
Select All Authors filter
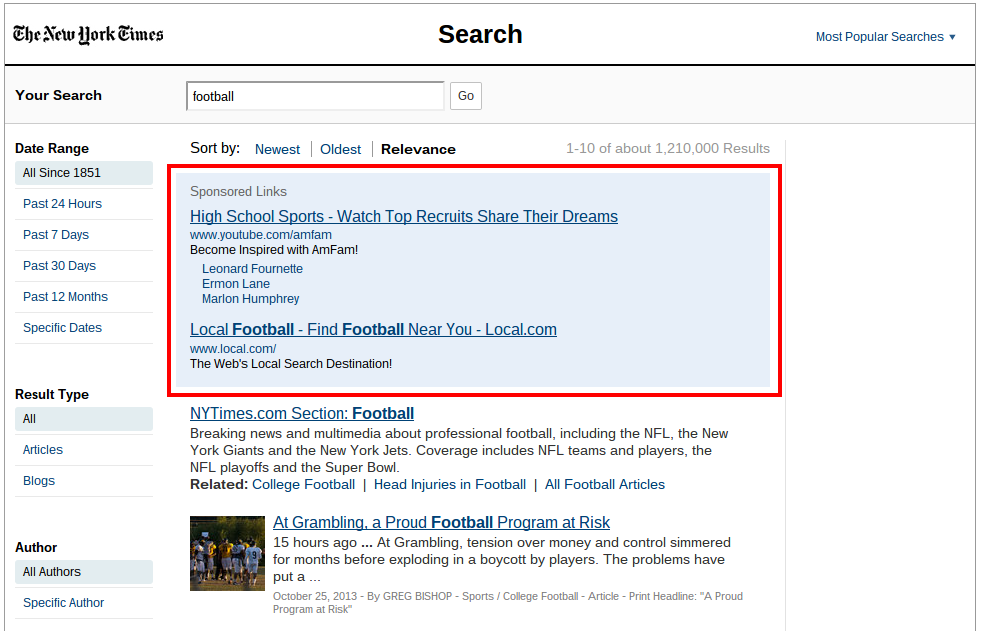pos(84,571)
